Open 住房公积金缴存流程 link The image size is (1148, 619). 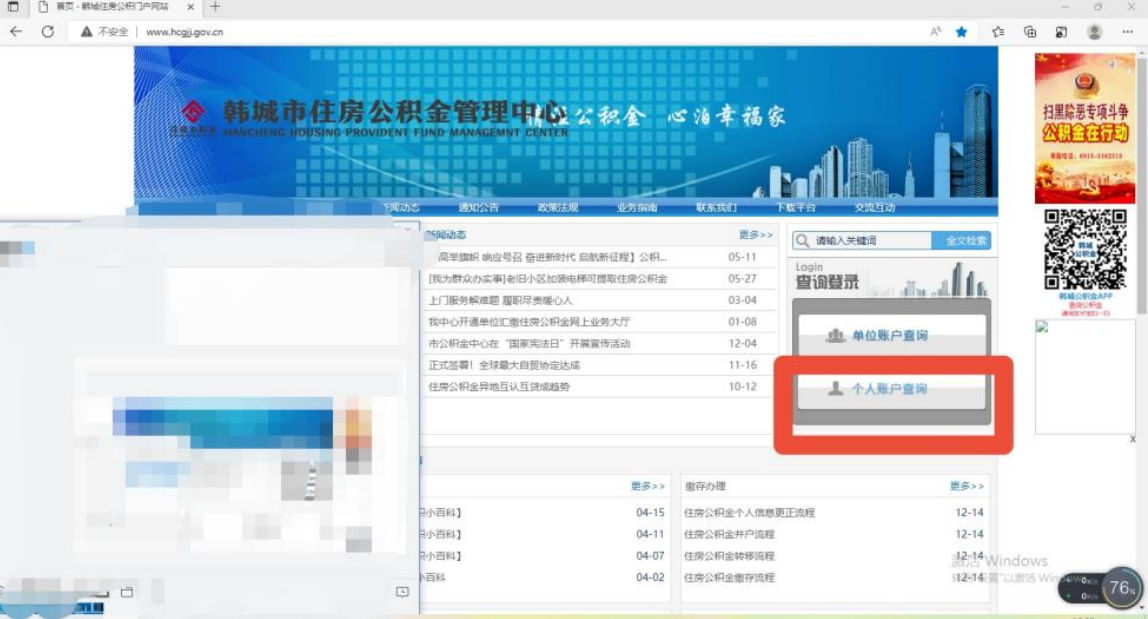click(729, 577)
